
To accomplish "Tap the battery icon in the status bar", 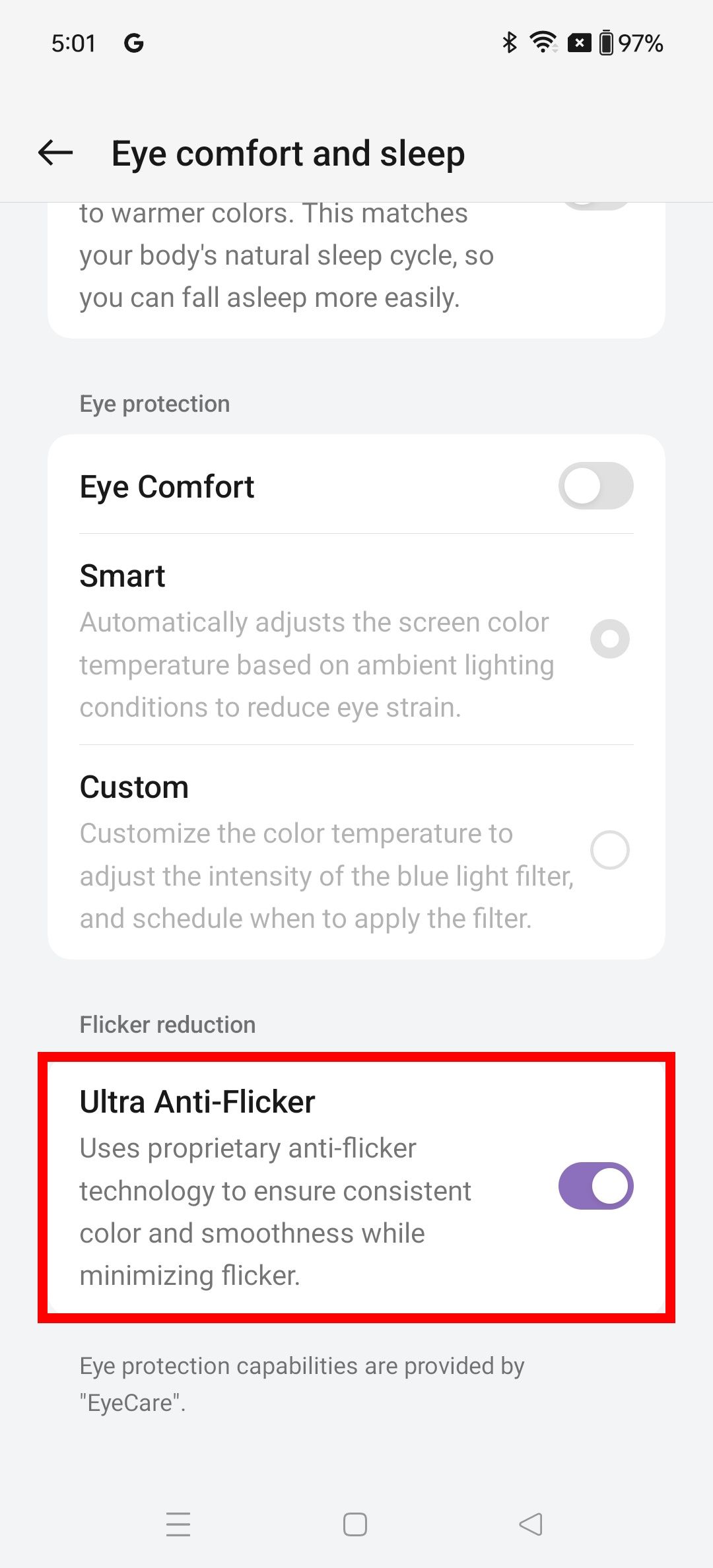I will coord(608,42).
